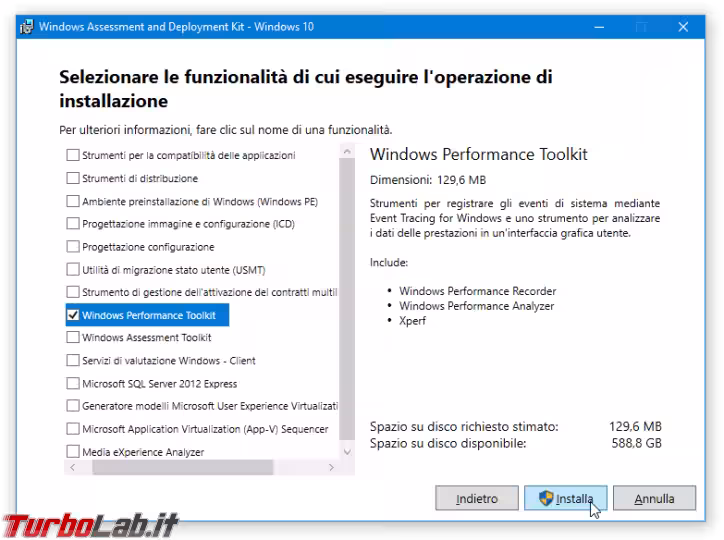Click the ADK installer icon in title bar

pos(27,27)
